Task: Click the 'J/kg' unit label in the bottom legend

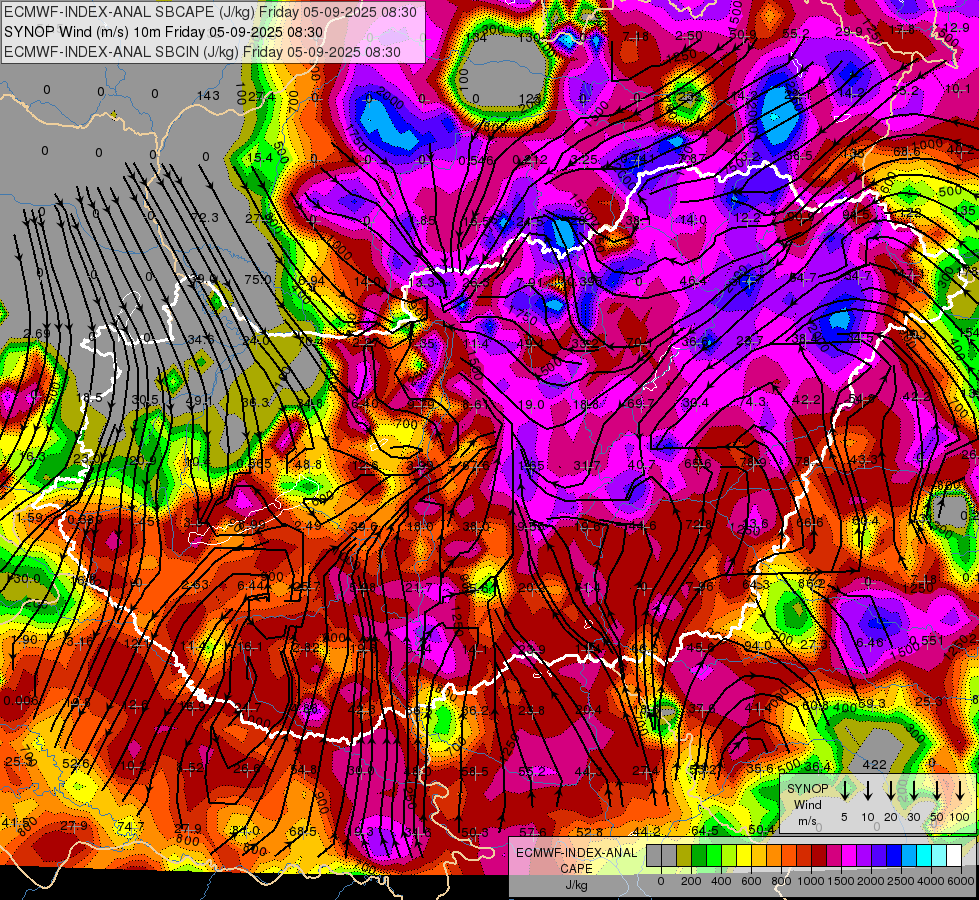Action: 576,885
